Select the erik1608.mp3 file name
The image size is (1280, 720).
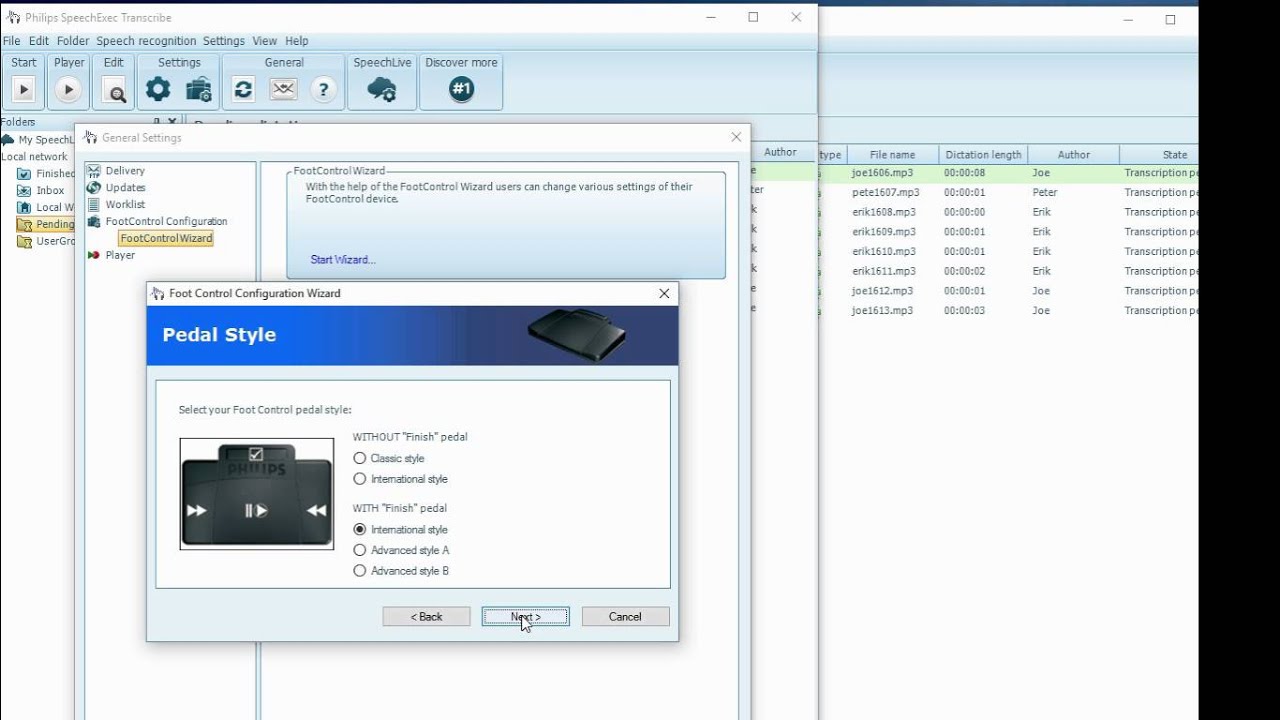883,213
